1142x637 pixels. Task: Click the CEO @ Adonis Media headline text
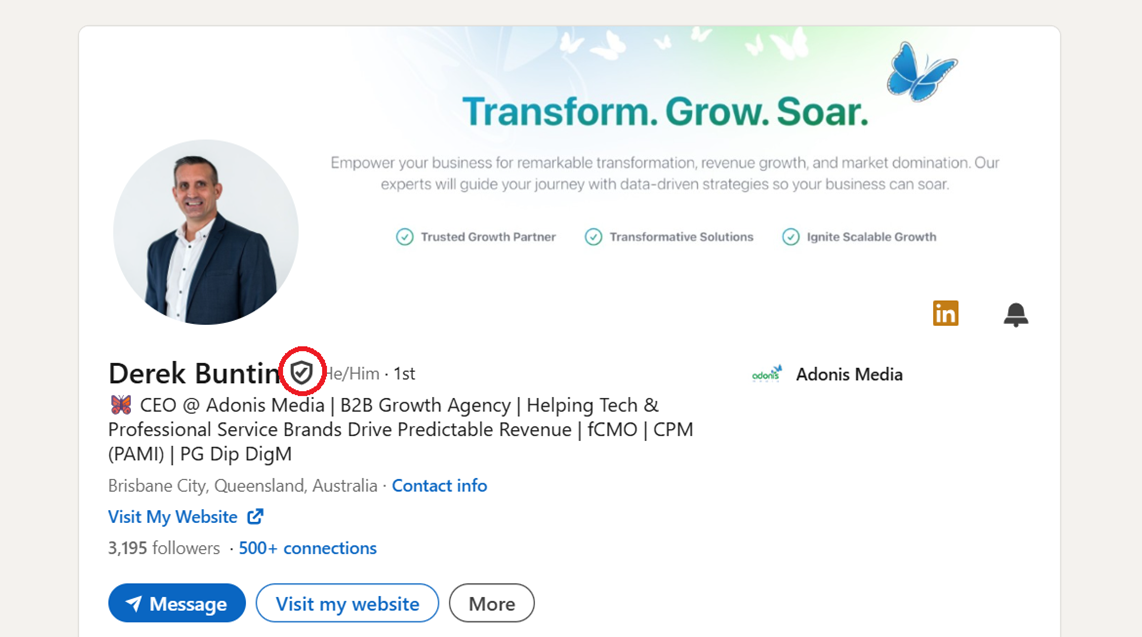pos(401,430)
